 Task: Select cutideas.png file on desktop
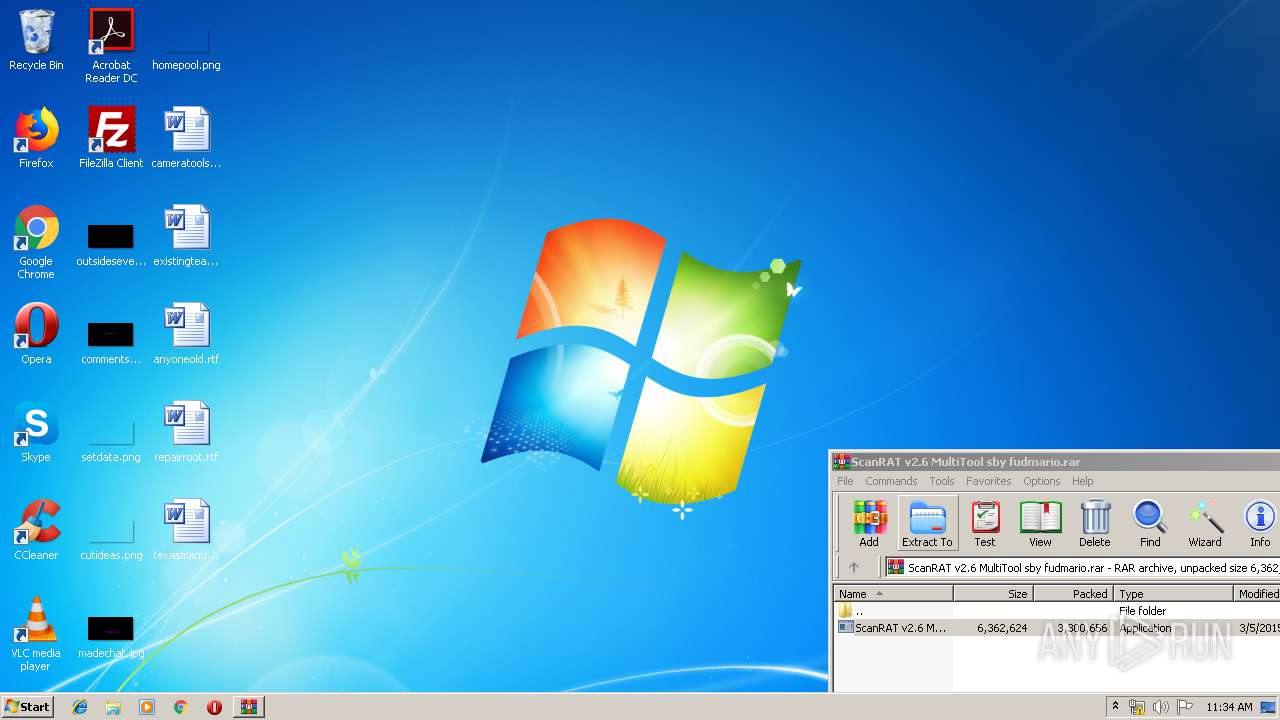coord(111,538)
